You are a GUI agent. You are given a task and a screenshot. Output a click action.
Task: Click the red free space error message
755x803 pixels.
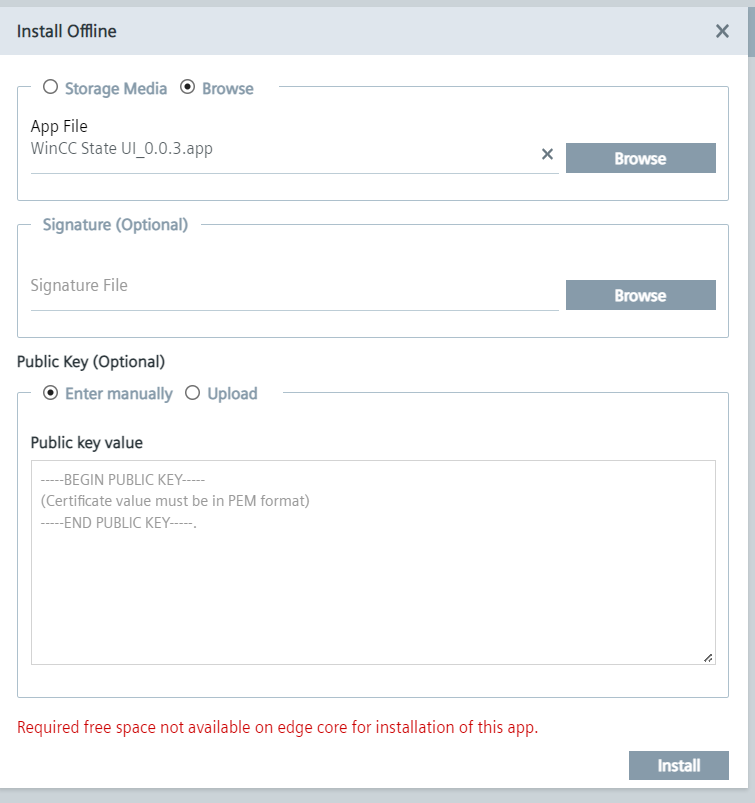278,727
